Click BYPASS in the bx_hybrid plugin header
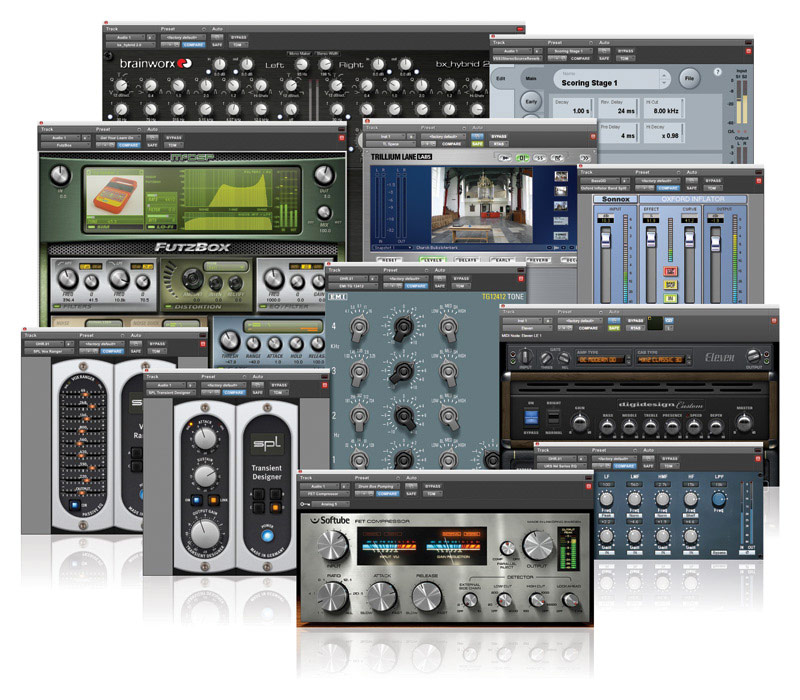Viewport: 800px width, 700px height. click(x=238, y=37)
